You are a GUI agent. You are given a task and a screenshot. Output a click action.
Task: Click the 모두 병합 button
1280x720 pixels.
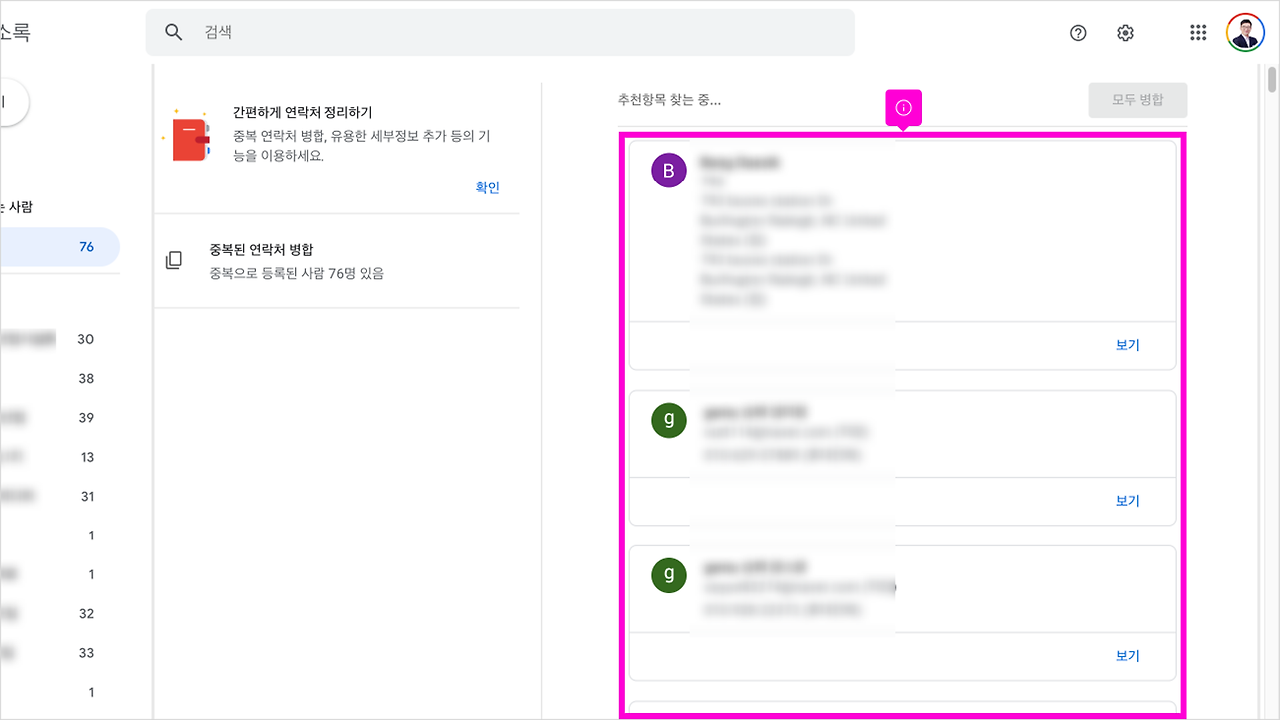[1137, 100]
